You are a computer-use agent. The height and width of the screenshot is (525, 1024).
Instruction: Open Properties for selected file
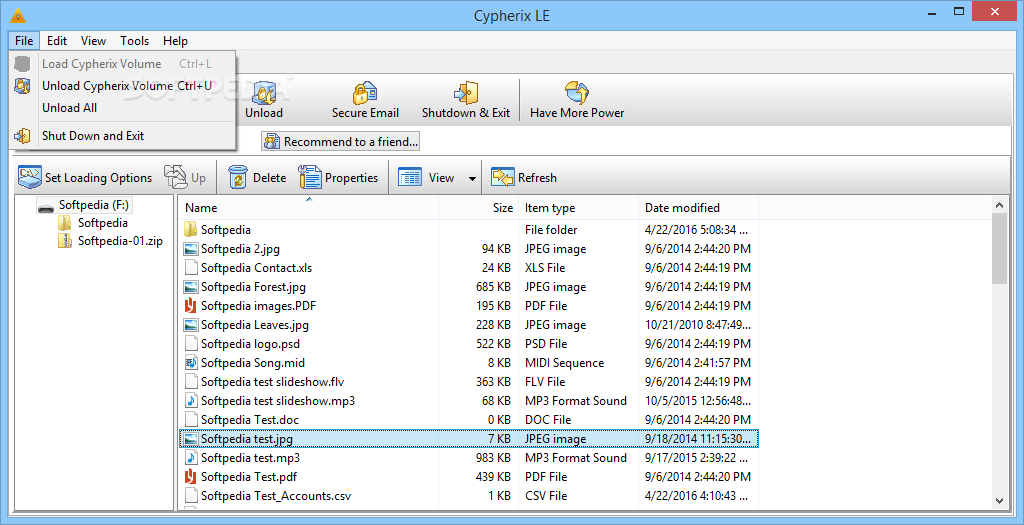tap(338, 178)
